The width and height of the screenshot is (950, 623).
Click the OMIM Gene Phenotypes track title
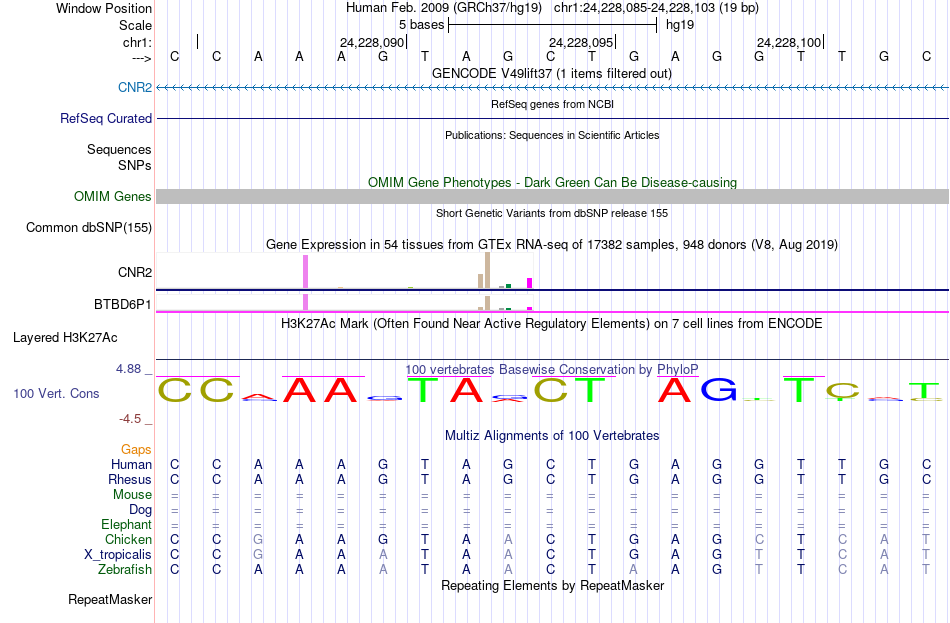(x=552, y=182)
